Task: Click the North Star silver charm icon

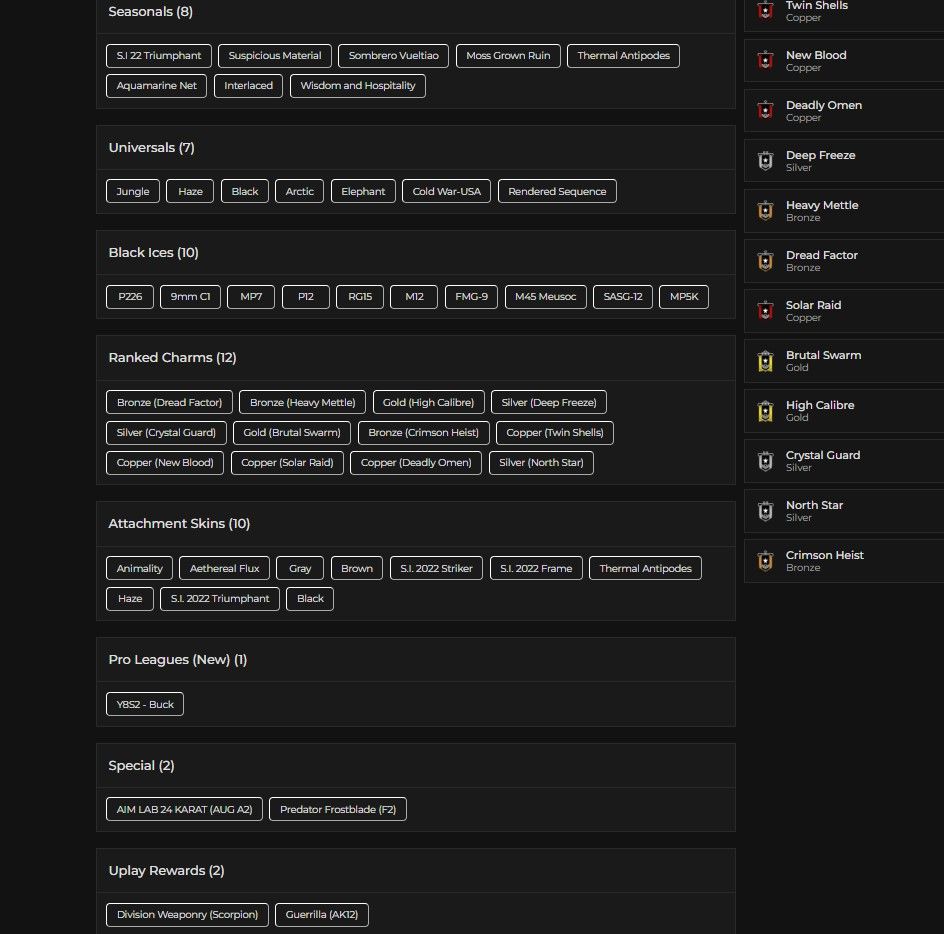Action: [765, 511]
